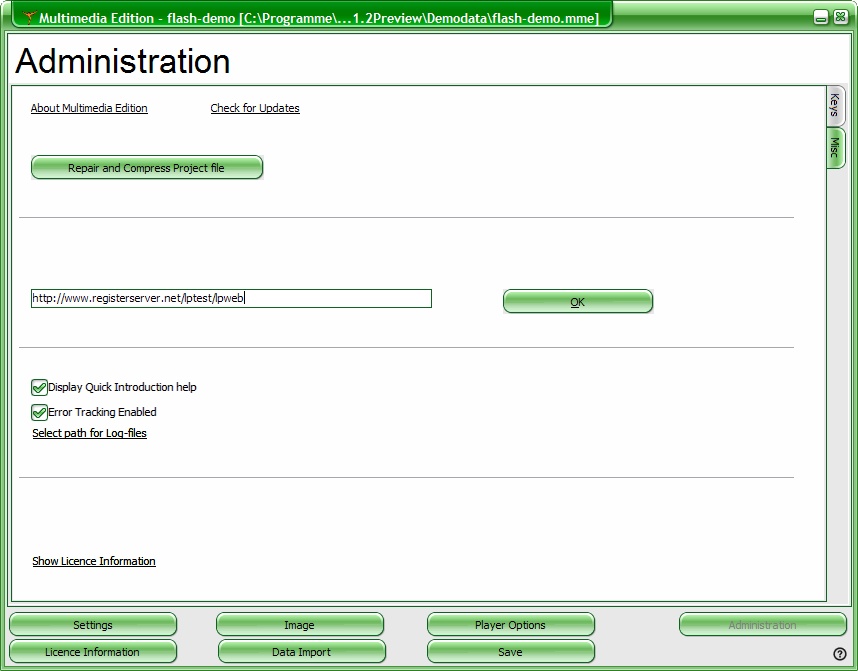Viewport: 858px width, 671px height.
Task: Click the app icon in title bar
Action: pyautogui.click(x=29, y=18)
